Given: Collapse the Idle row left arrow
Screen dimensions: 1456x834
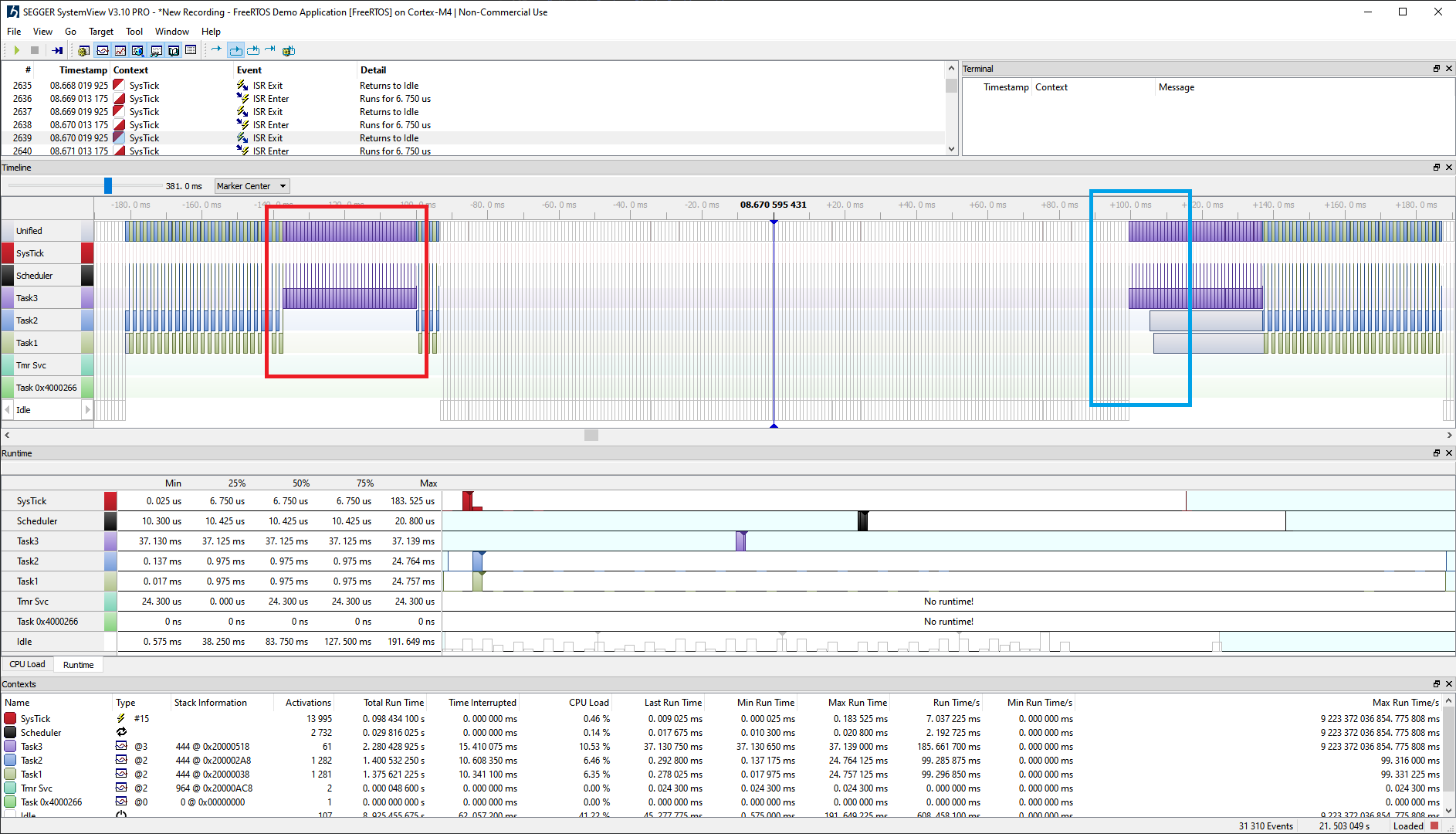Looking at the screenshot, I should [x=8, y=410].
